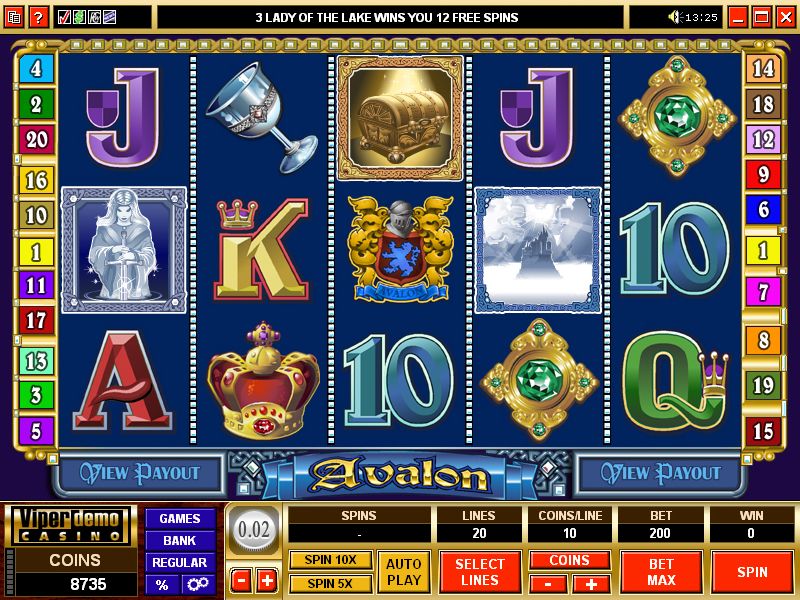
Task: Click the Lady of the Lake symbol
Action: click(x=124, y=250)
